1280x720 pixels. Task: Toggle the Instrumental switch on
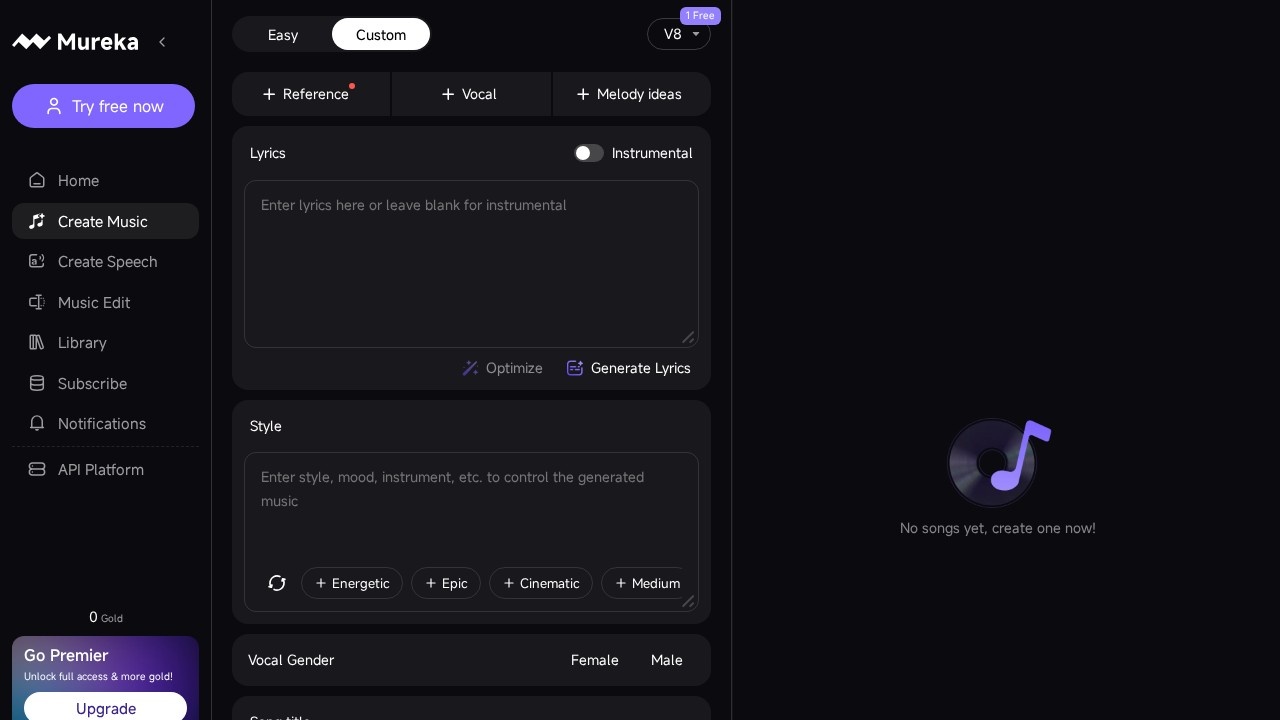click(589, 153)
